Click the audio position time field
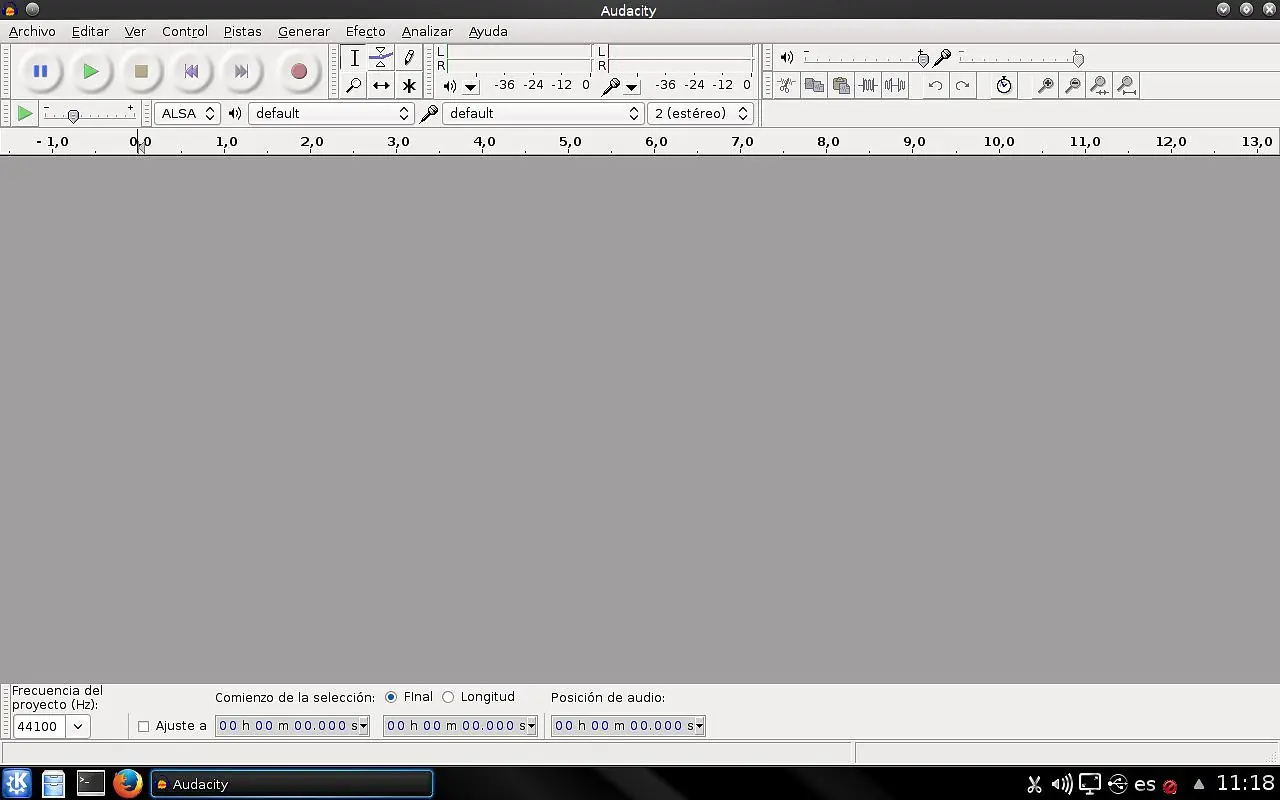The width and height of the screenshot is (1280, 800). click(x=628, y=726)
